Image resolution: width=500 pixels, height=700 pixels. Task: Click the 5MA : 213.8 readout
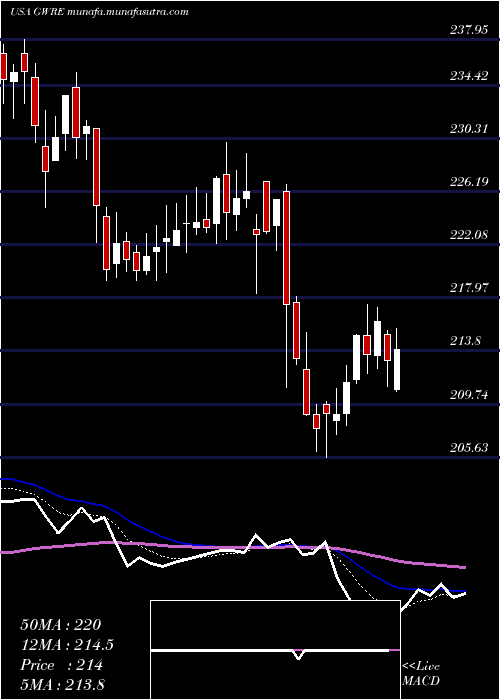(x=62, y=684)
